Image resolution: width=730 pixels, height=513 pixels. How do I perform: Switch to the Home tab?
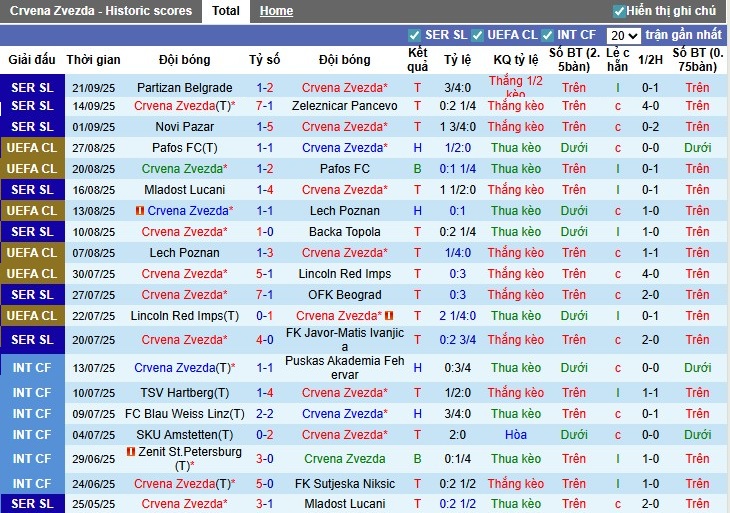click(x=276, y=11)
